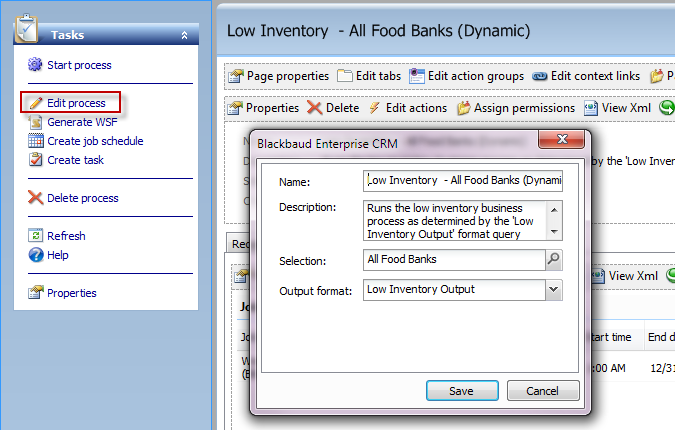The image size is (675, 430).
Task: Click the Properties icon in second toolbar
Action: [235, 108]
